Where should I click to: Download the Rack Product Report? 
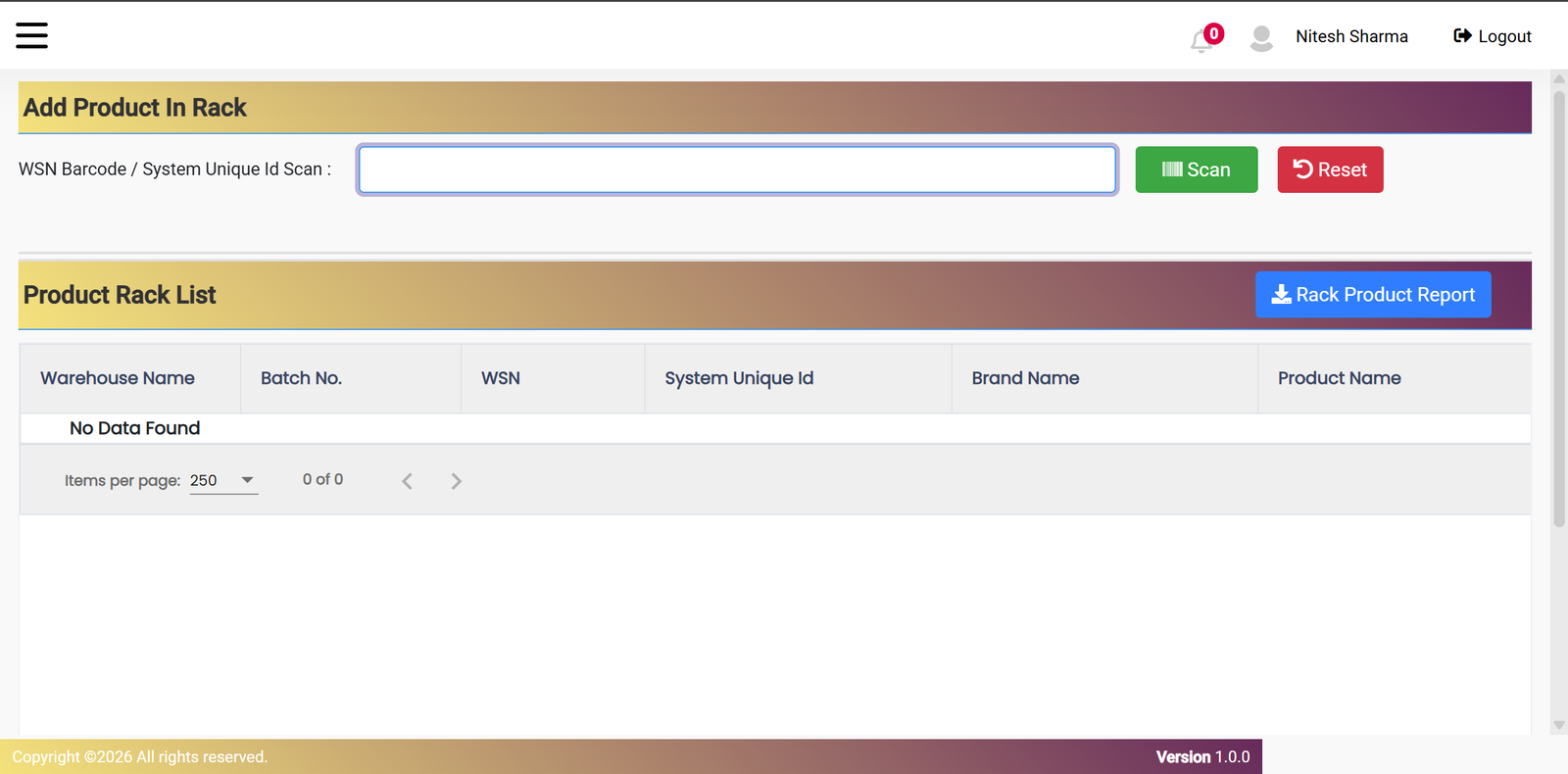click(1373, 295)
